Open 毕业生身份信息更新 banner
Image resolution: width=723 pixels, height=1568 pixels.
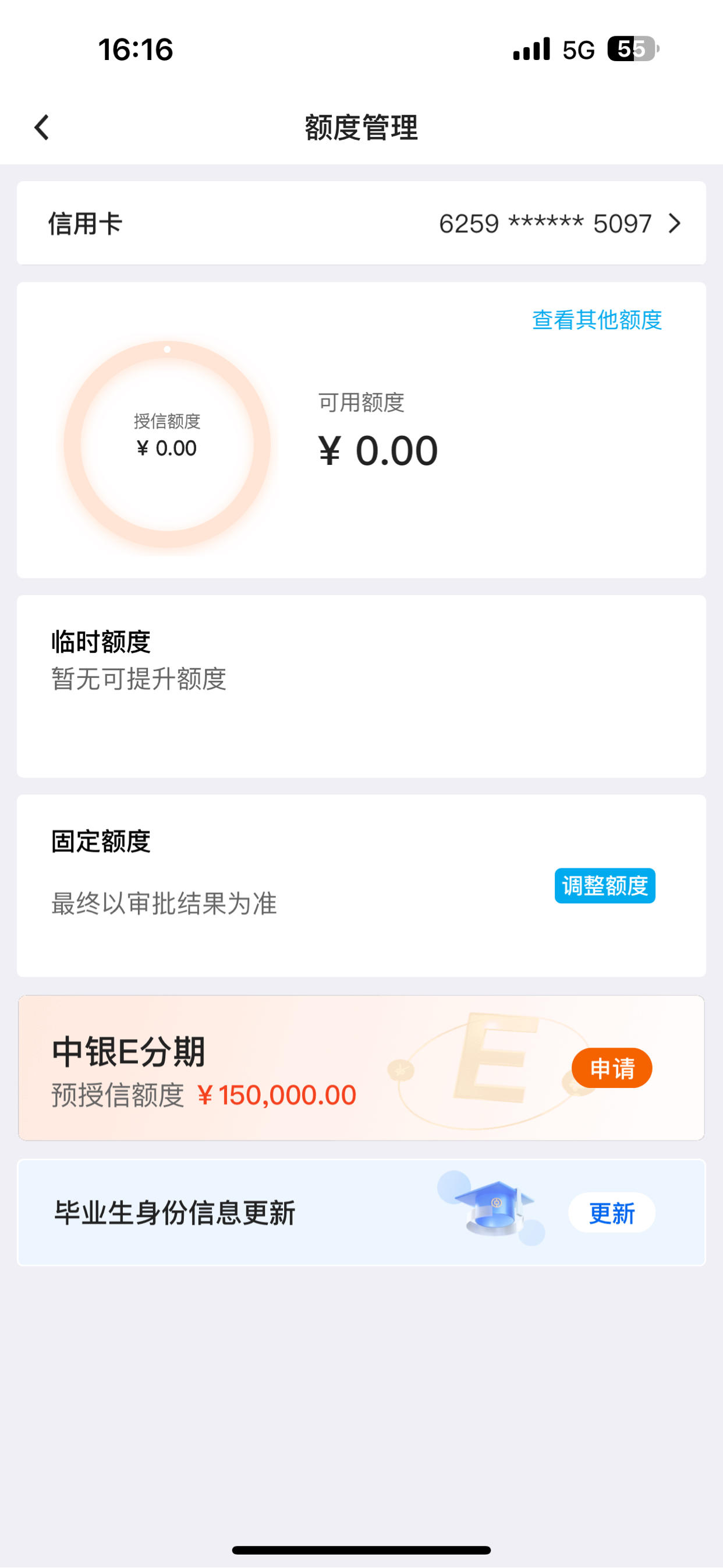pos(361,1213)
